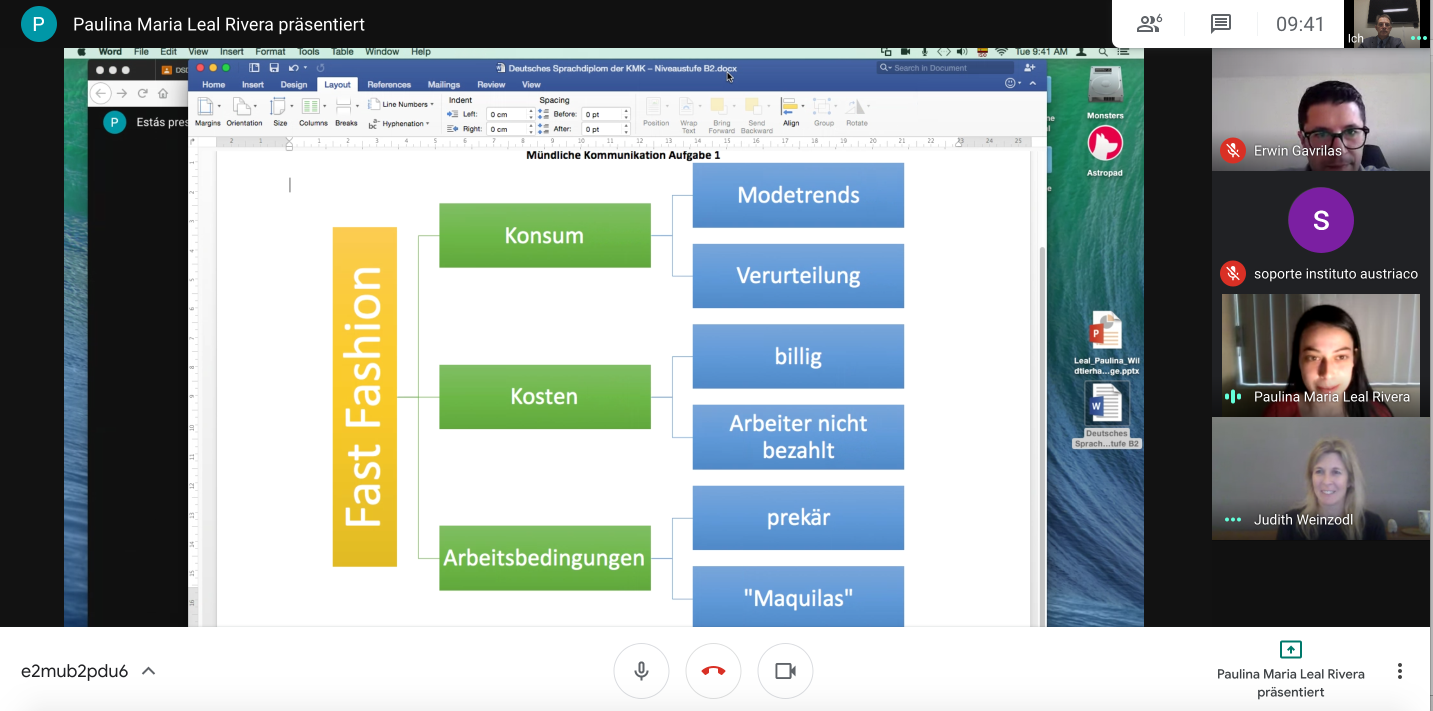The height and width of the screenshot is (711, 1433).
Task: Open more options three-dot menu
Action: point(1400,671)
